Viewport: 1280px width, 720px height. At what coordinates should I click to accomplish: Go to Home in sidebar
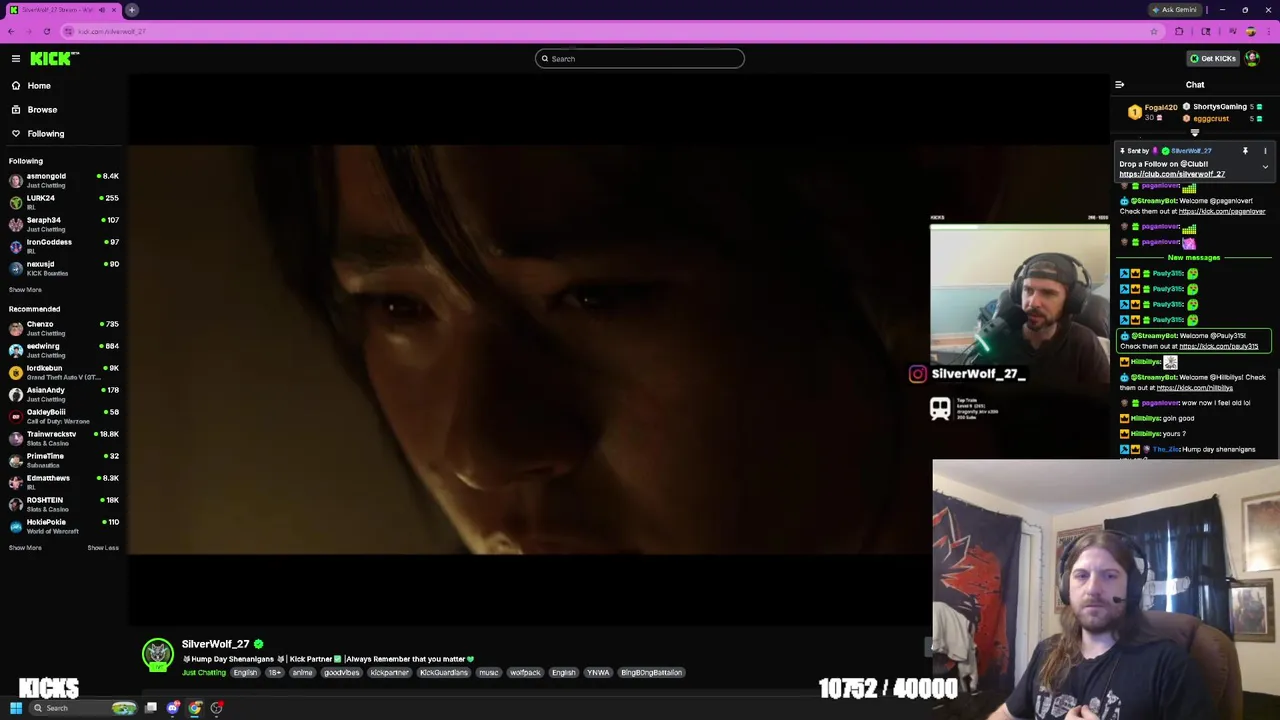point(39,86)
